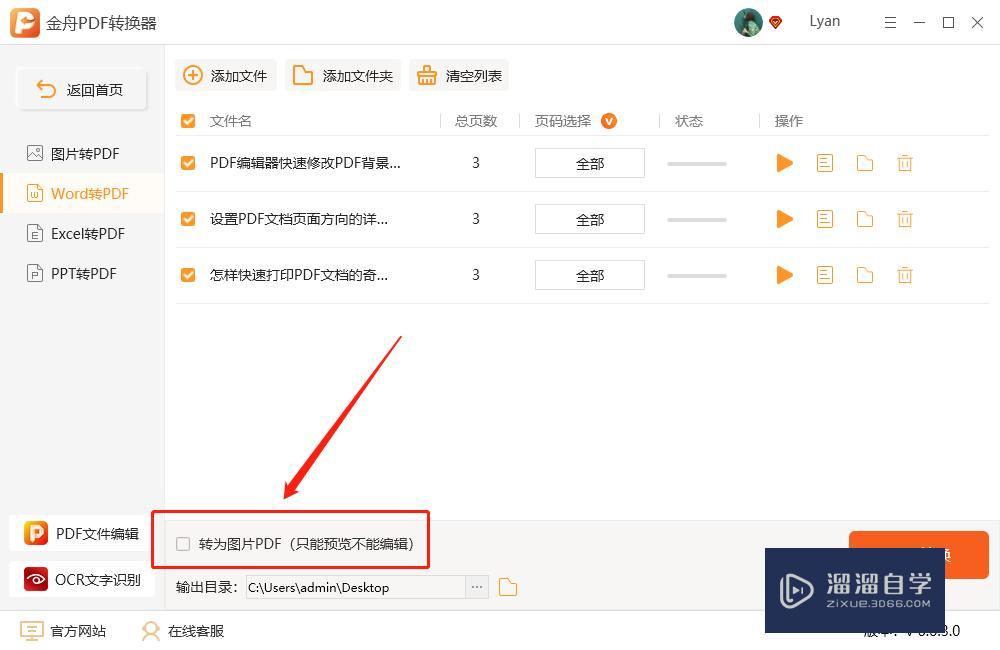
Task: Open the hamburger menu in title bar
Action: pos(890,23)
